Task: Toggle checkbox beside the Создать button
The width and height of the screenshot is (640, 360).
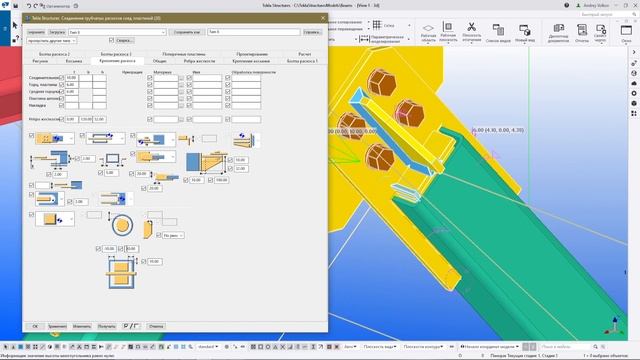Action: 111,40
